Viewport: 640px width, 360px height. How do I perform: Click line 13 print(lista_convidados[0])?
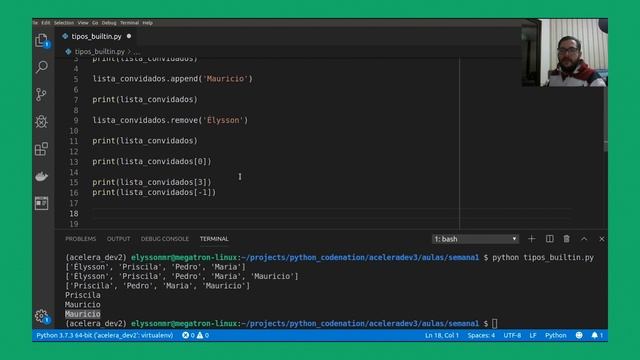[152, 161]
